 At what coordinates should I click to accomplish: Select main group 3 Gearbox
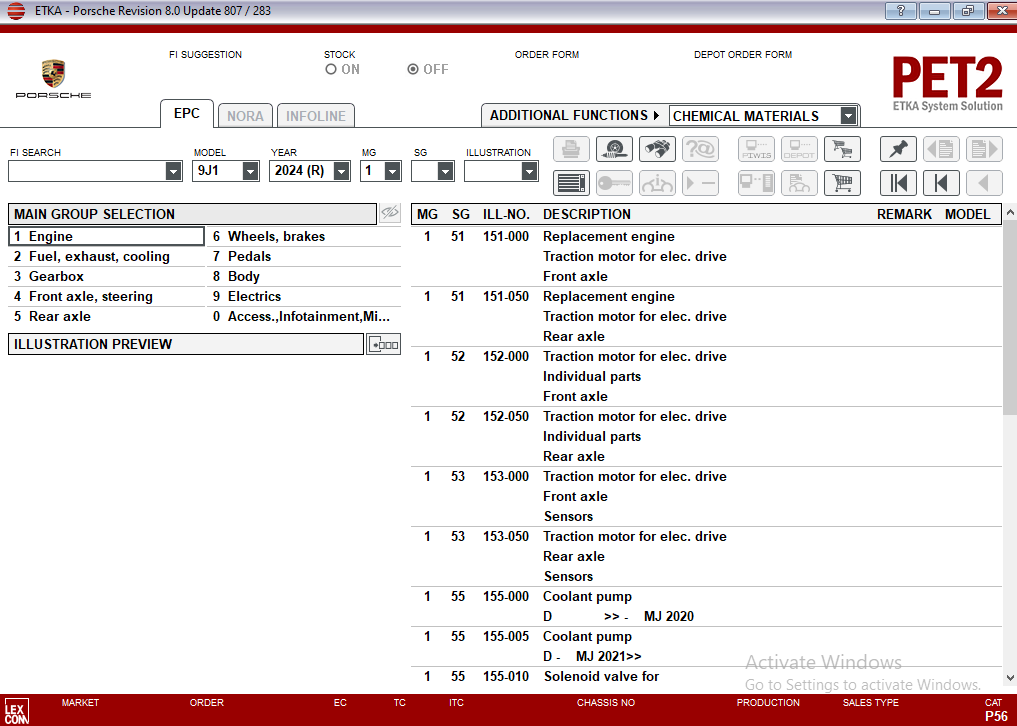[106, 276]
